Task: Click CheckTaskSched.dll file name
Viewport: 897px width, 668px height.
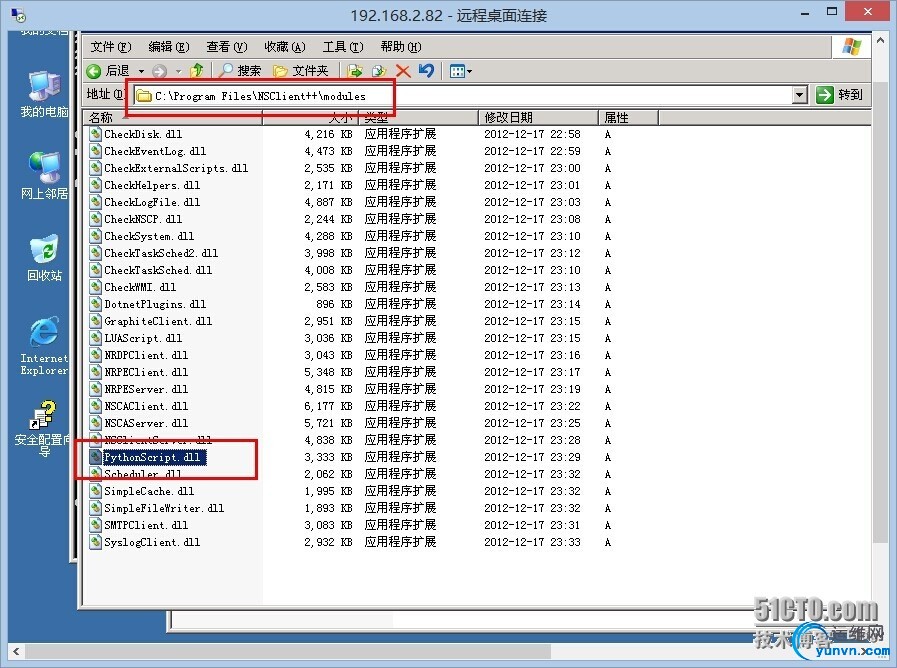Action: (158, 270)
